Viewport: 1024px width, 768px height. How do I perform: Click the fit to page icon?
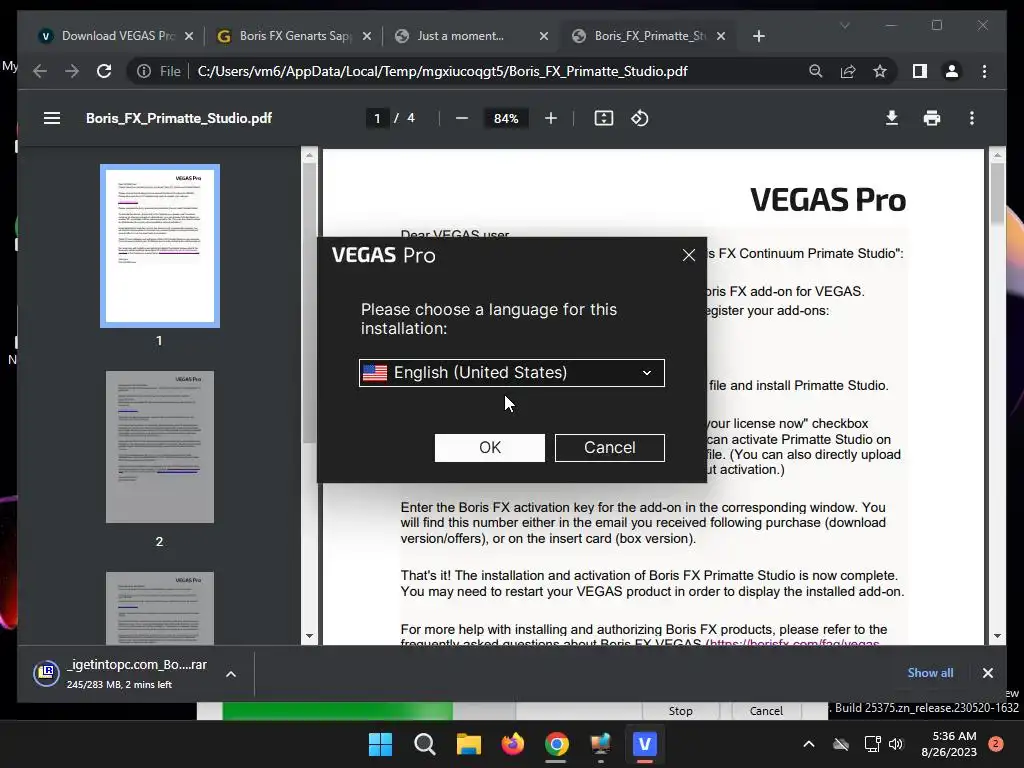coord(603,118)
